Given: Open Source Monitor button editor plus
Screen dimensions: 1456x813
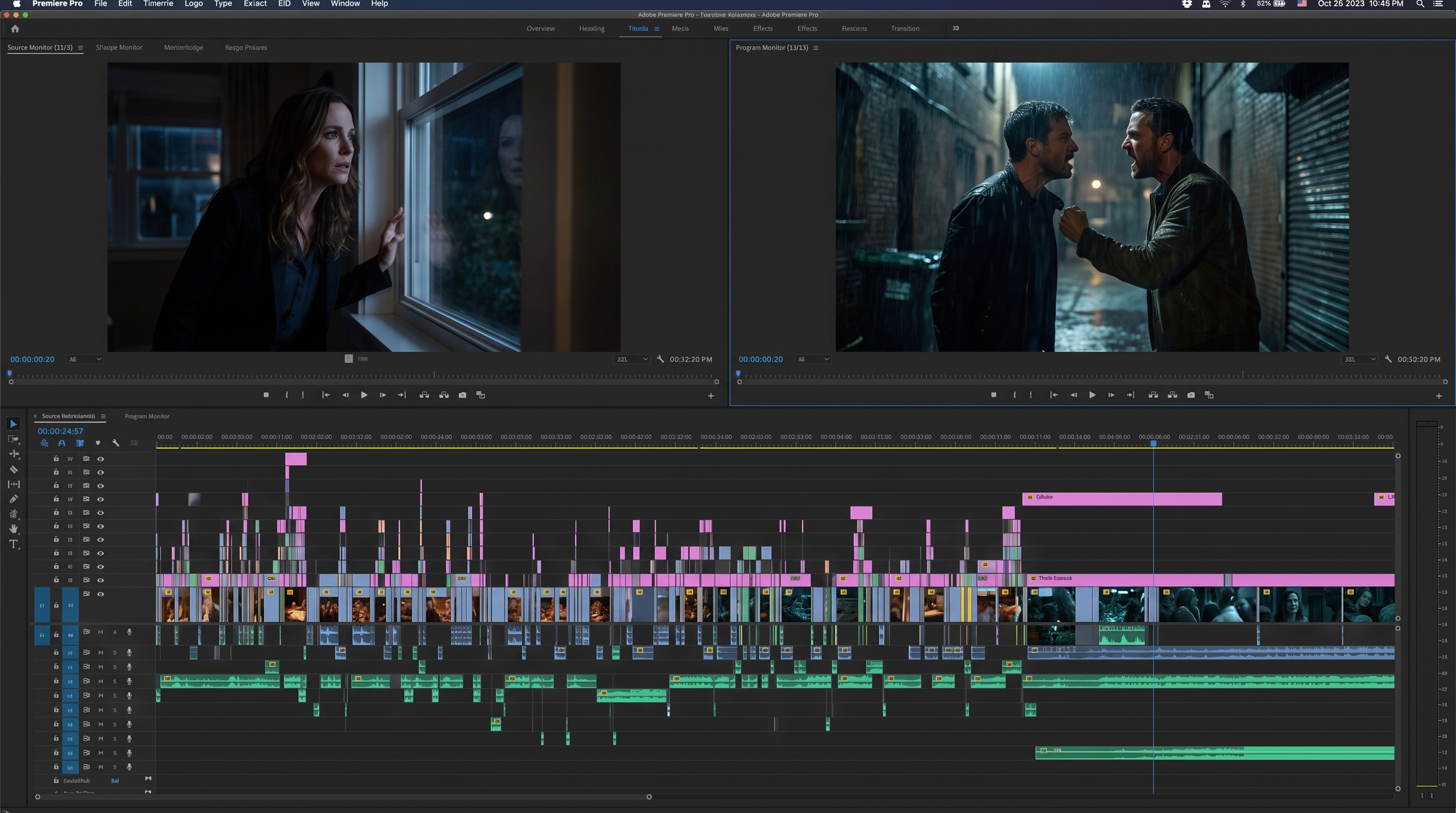Looking at the screenshot, I should click(x=711, y=396).
